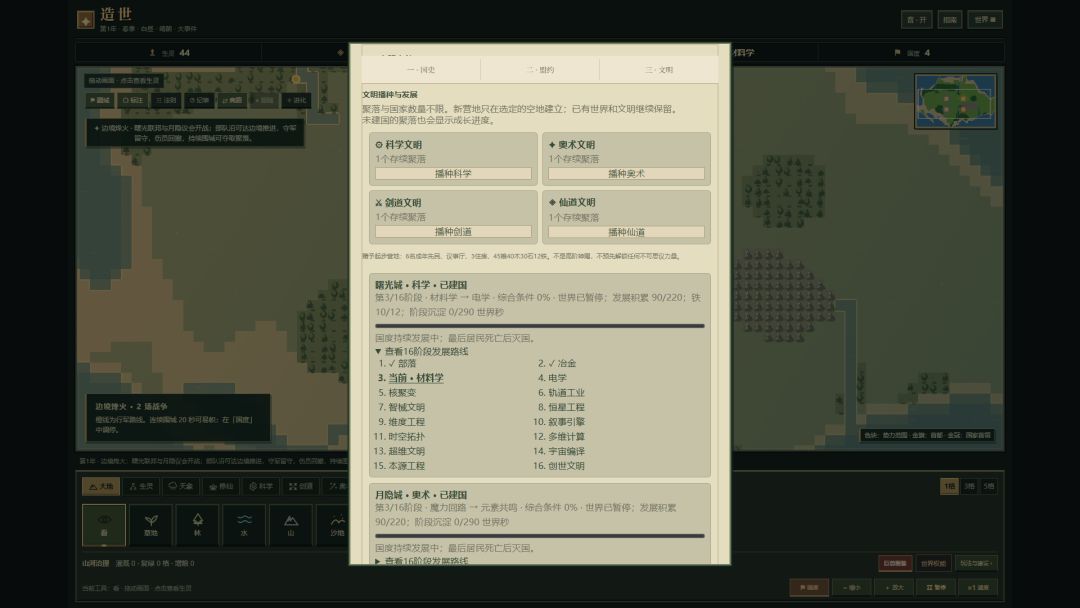Click the 播种科学 button
Screen dimensions: 1080x608
click(x=453, y=174)
